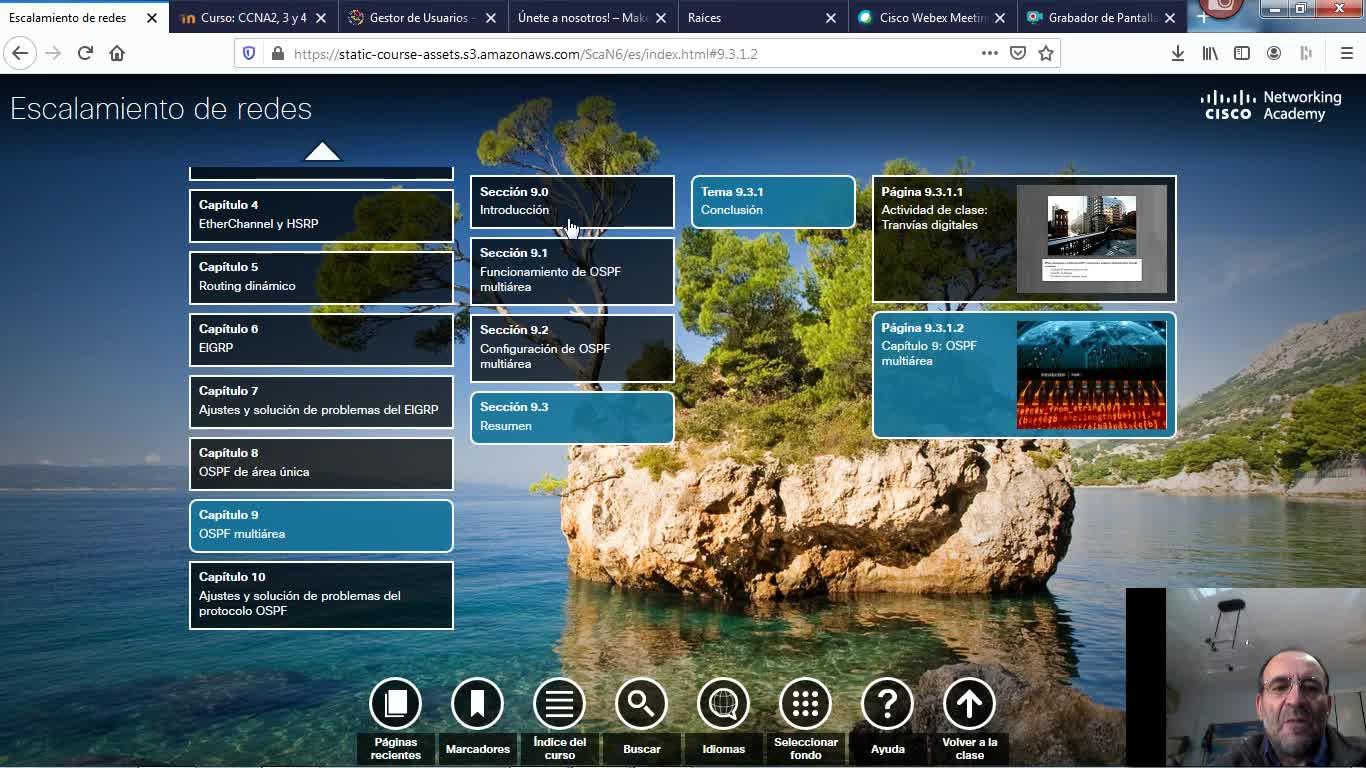Go to the browser home page
This screenshot has width=1366, height=768.
(x=117, y=54)
